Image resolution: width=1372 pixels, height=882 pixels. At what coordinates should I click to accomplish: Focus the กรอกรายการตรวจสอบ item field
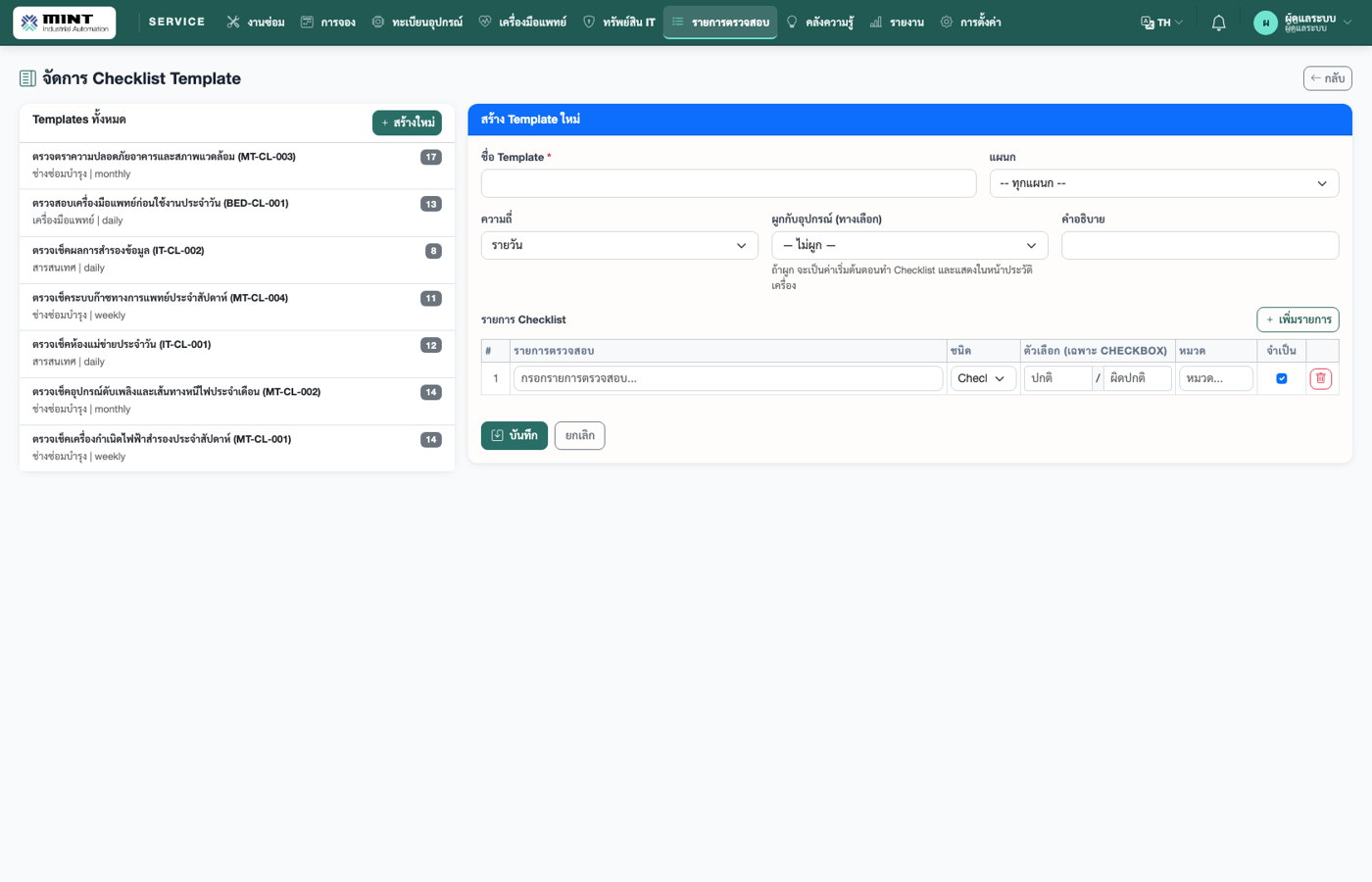click(x=728, y=378)
